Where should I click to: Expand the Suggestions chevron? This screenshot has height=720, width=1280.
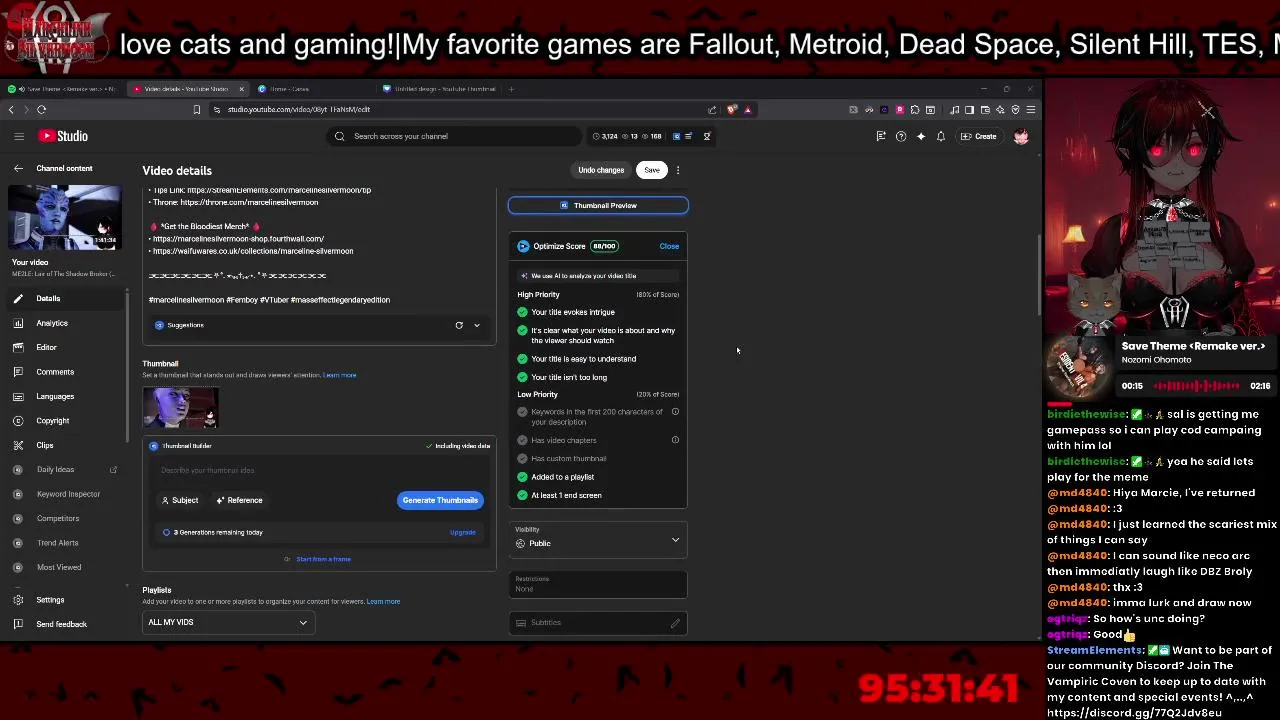tap(477, 325)
